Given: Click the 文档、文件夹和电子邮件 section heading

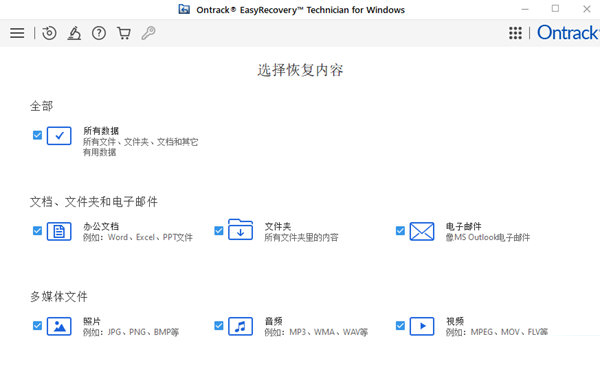Looking at the screenshot, I should pyautogui.click(x=94, y=202).
